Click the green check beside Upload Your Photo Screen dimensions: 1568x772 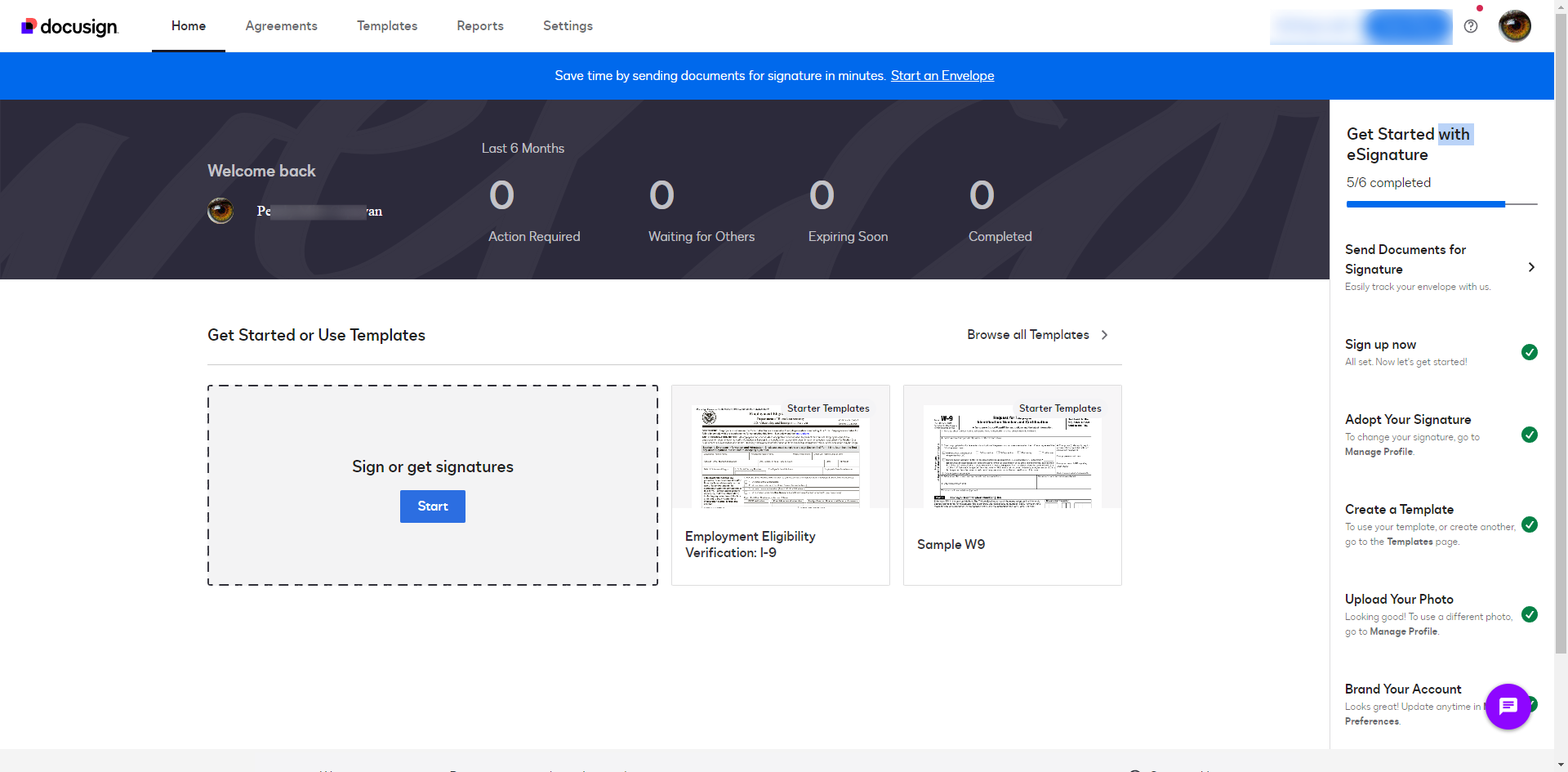[x=1530, y=614]
